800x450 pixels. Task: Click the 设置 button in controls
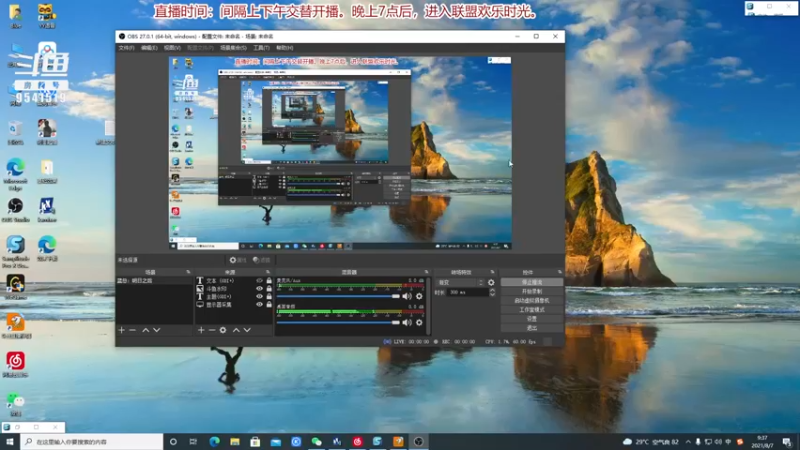click(532, 319)
